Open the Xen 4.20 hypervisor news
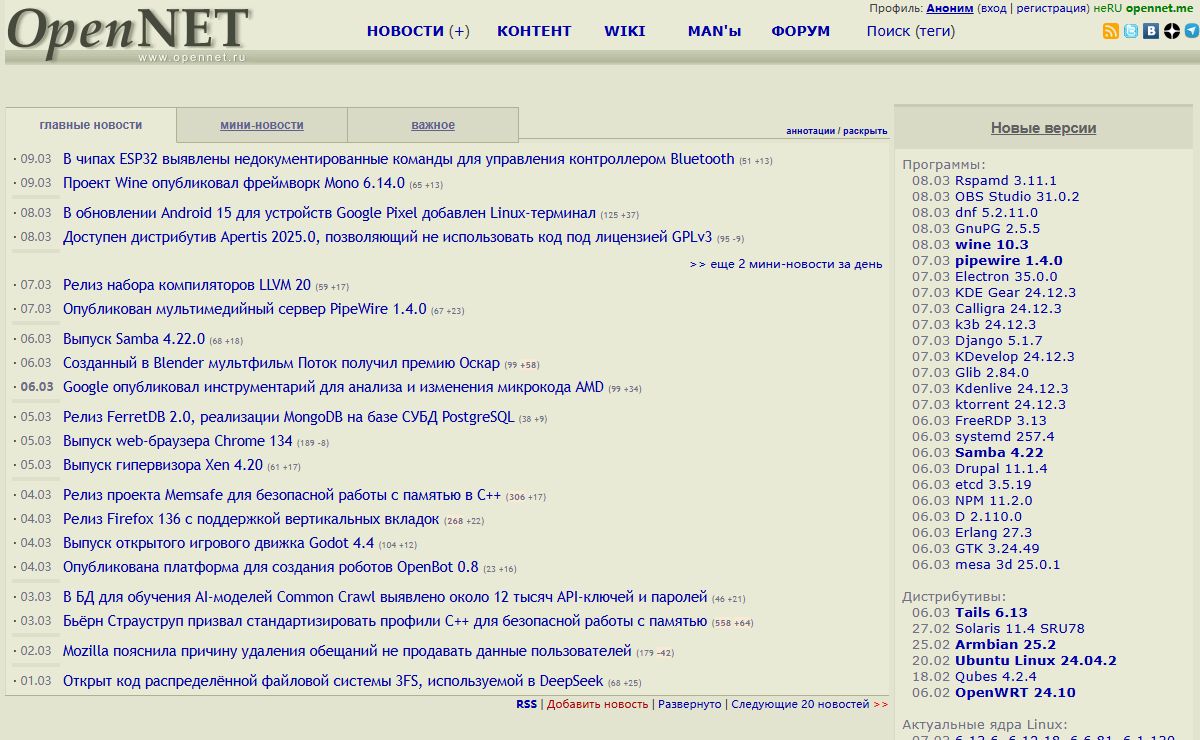Viewport: 1200px width, 740px height. point(163,465)
